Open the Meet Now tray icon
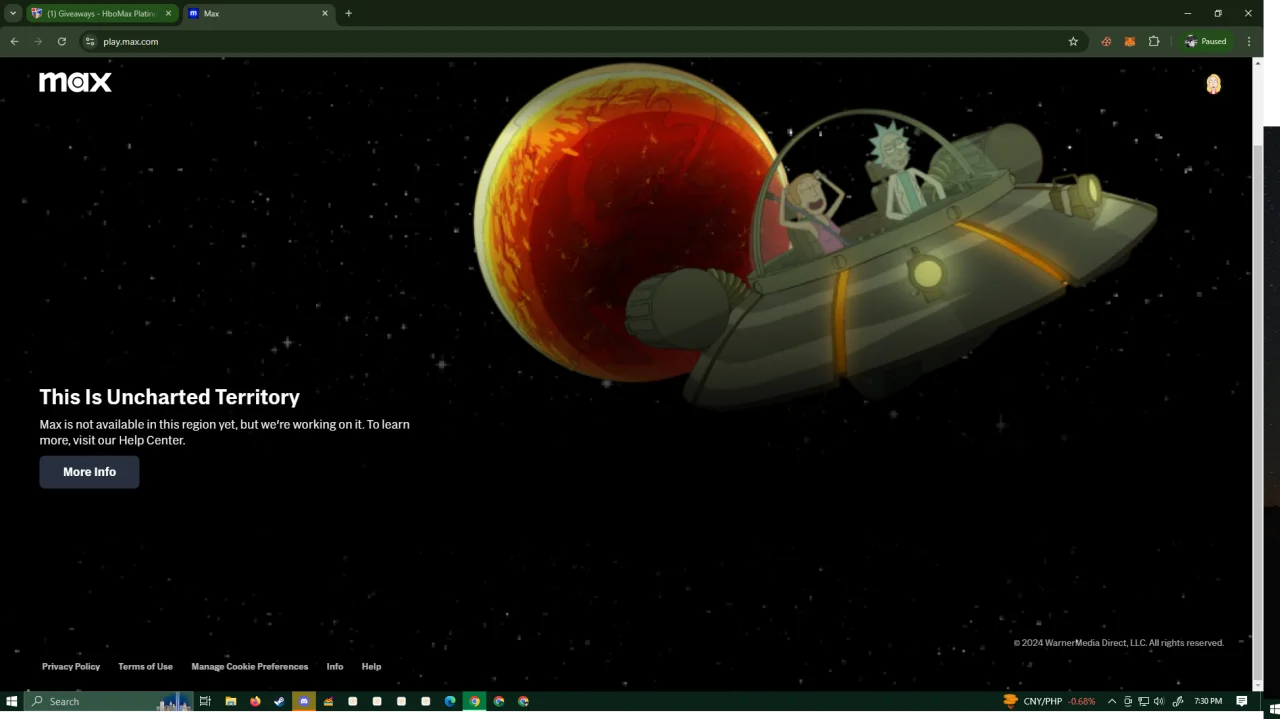1280x719 pixels. (1128, 701)
